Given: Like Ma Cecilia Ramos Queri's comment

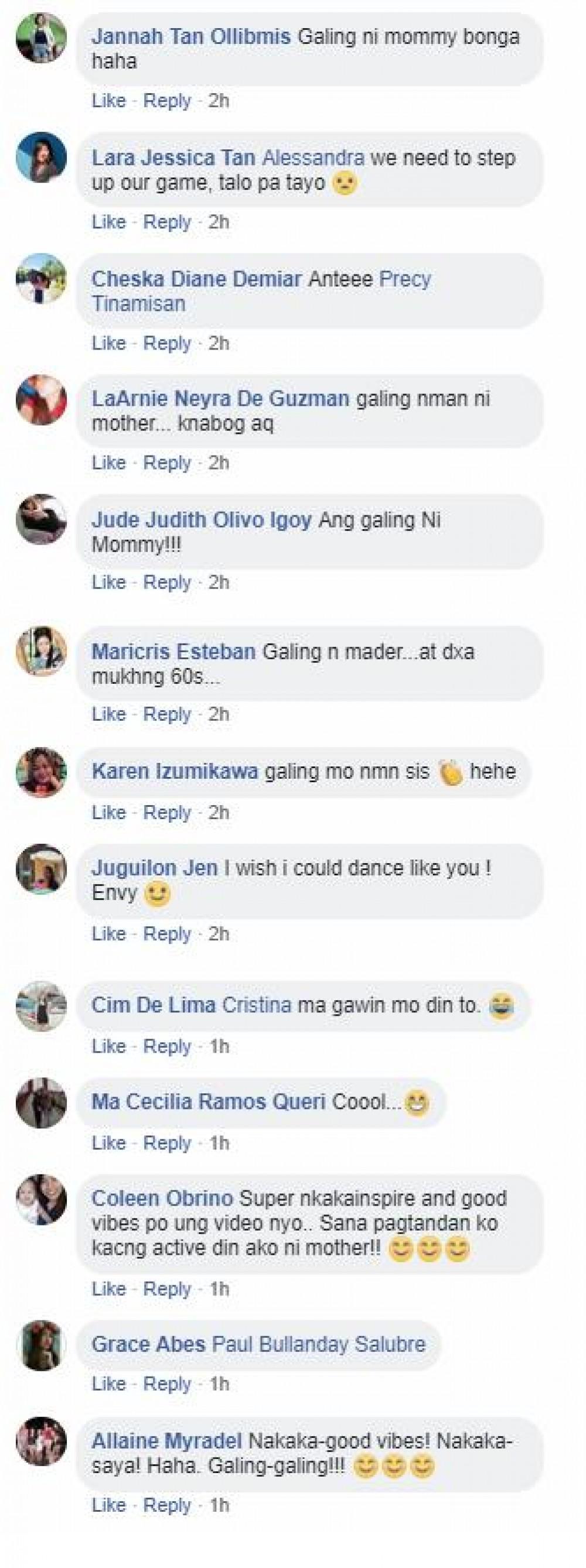Looking at the screenshot, I should coord(108,1142).
